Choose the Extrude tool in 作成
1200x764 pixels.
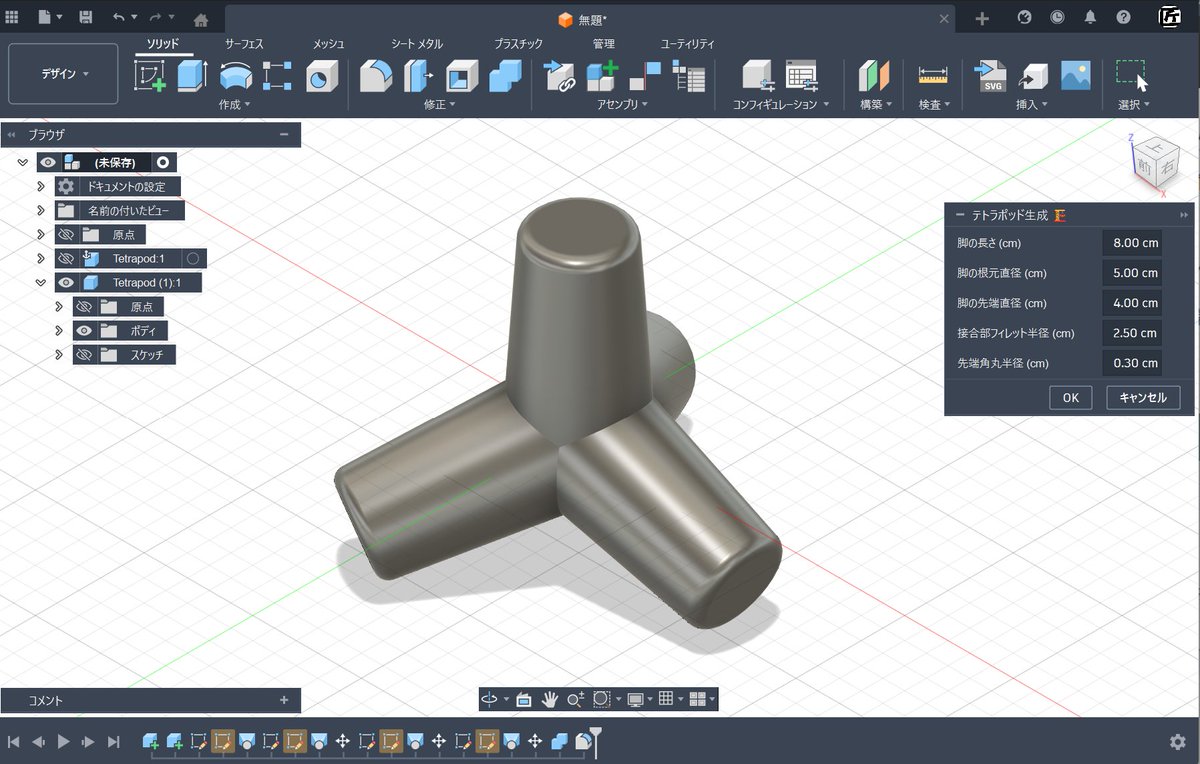[192, 76]
